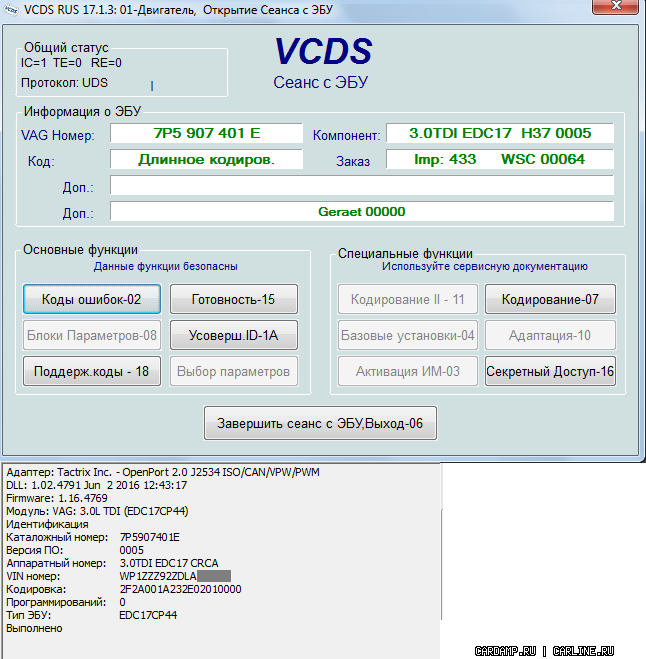
Task: Click the Кодирование II - 11 button
Action: click(408, 299)
